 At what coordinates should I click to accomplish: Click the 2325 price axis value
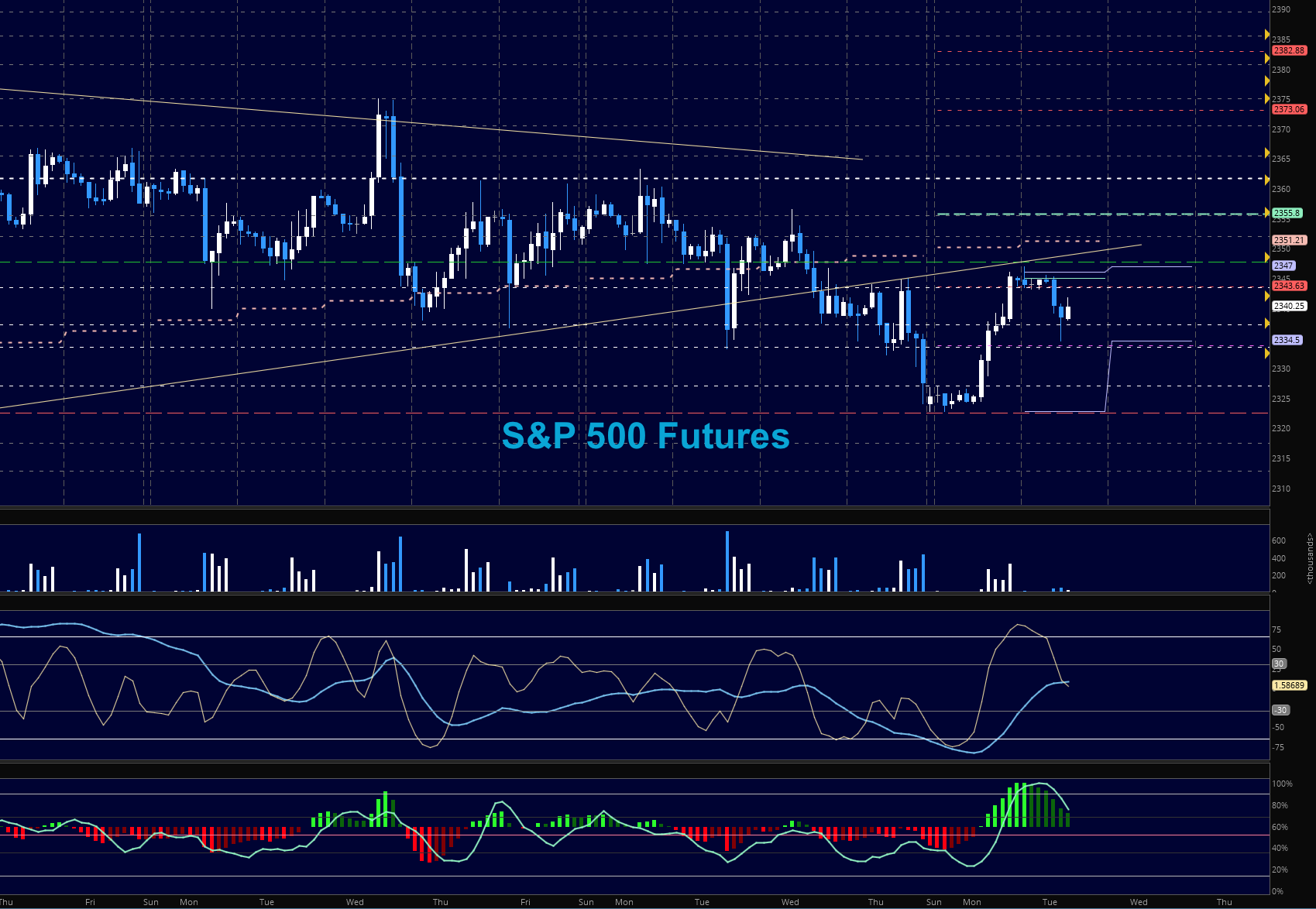pyautogui.click(x=1281, y=399)
